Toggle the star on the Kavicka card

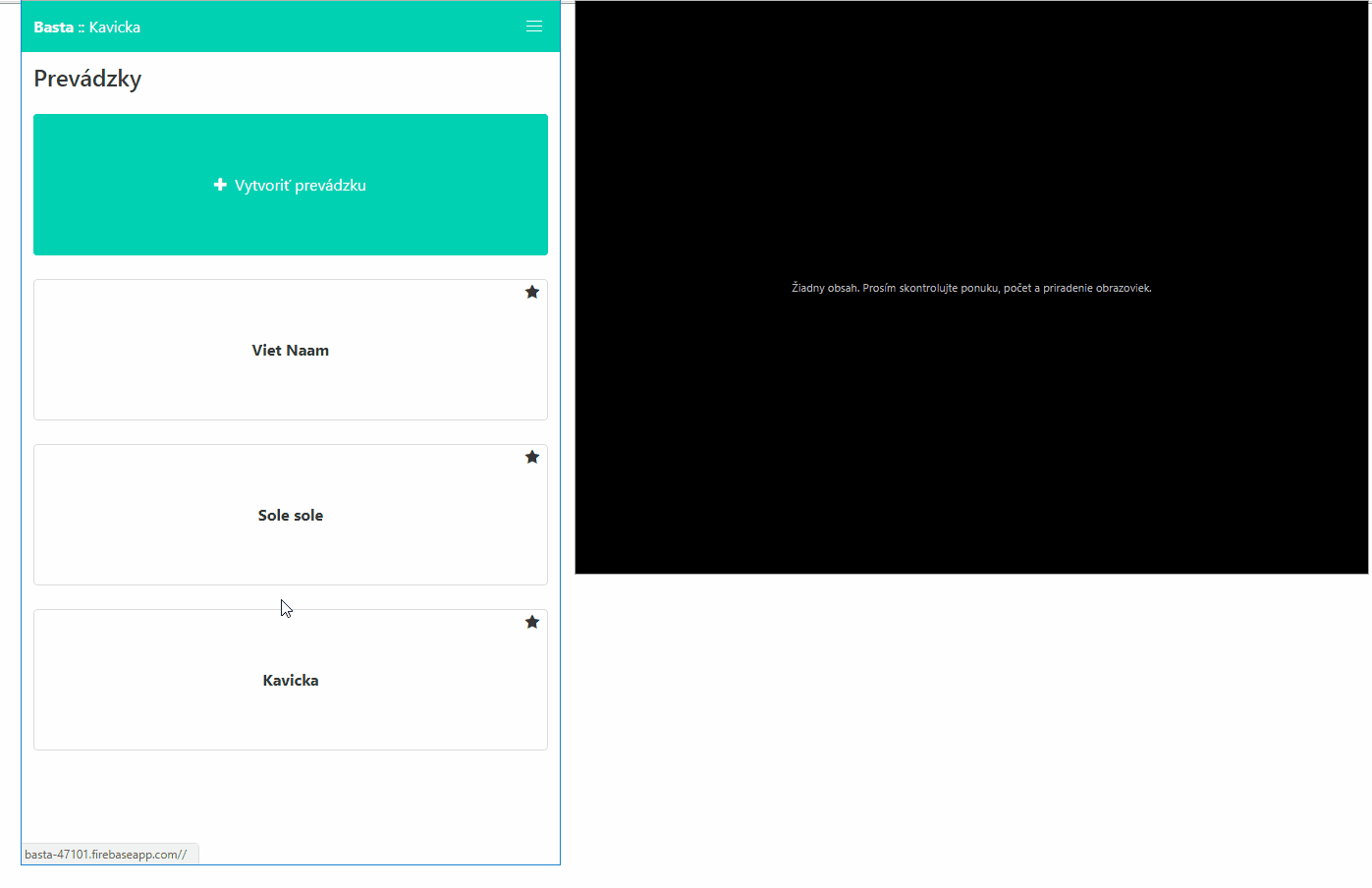pyautogui.click(x=531, y=622)
